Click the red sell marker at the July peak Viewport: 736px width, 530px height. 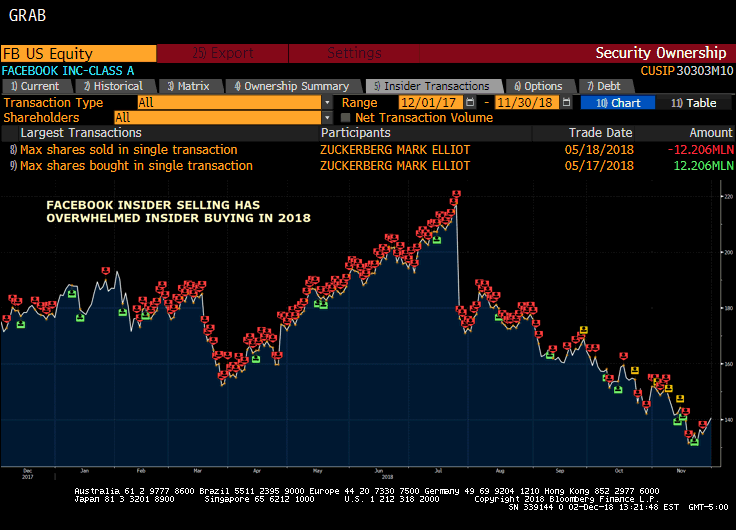[x=456, y=194]
